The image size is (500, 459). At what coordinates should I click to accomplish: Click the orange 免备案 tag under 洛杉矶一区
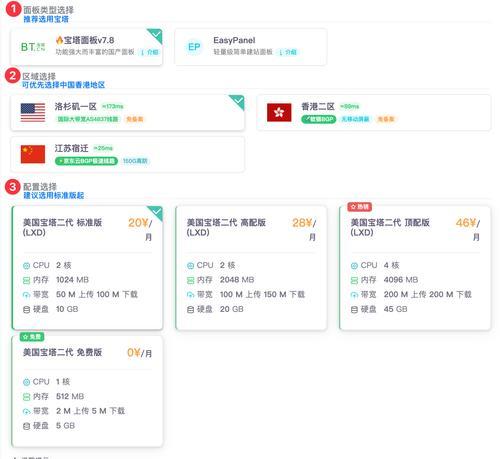[135, 119]
